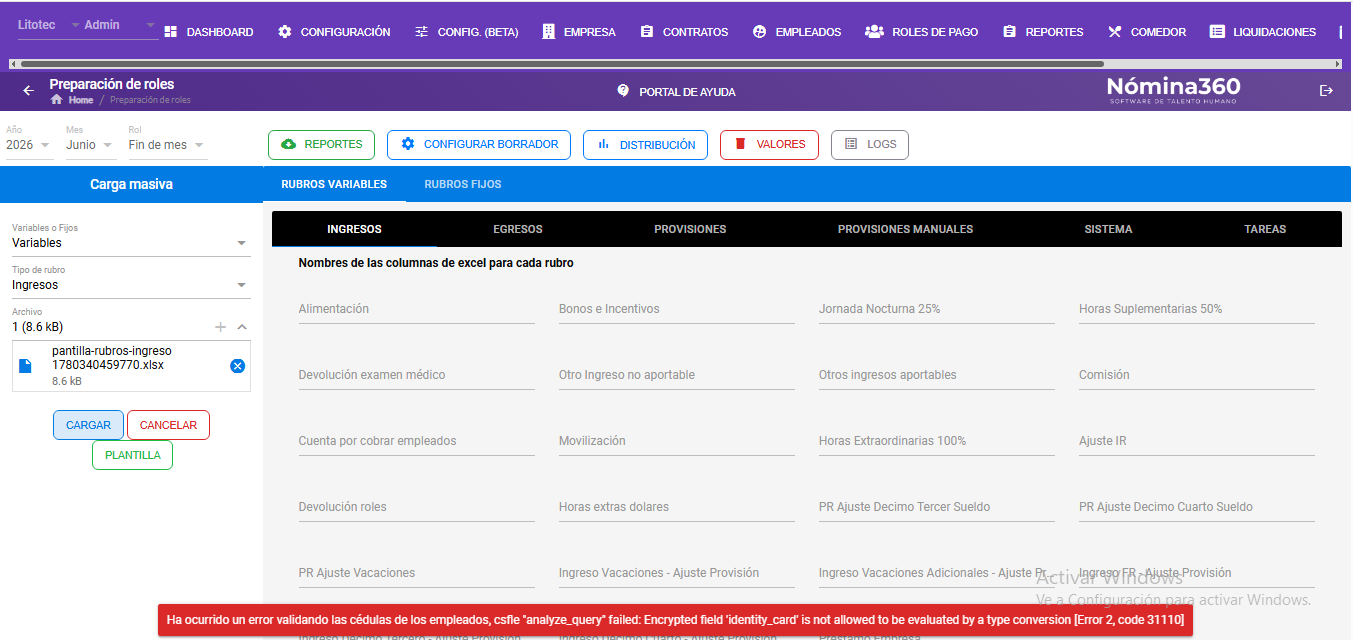Click the logout icon at top right
1353x640 pixels.
1327,91
